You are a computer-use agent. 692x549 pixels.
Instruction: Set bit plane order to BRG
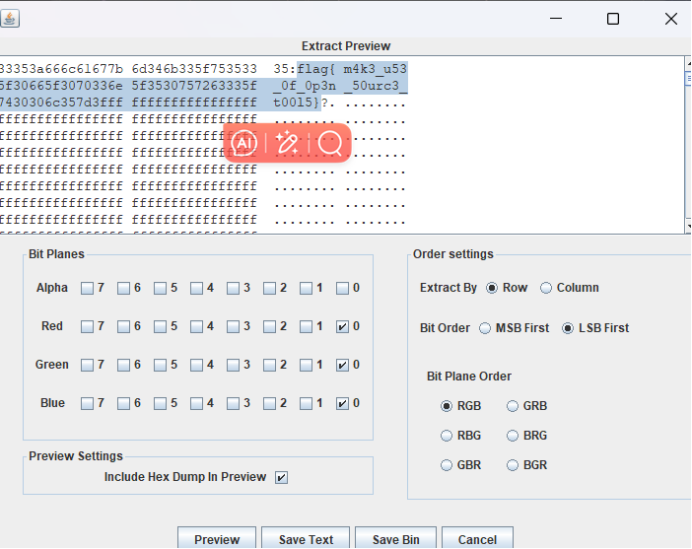512,436
